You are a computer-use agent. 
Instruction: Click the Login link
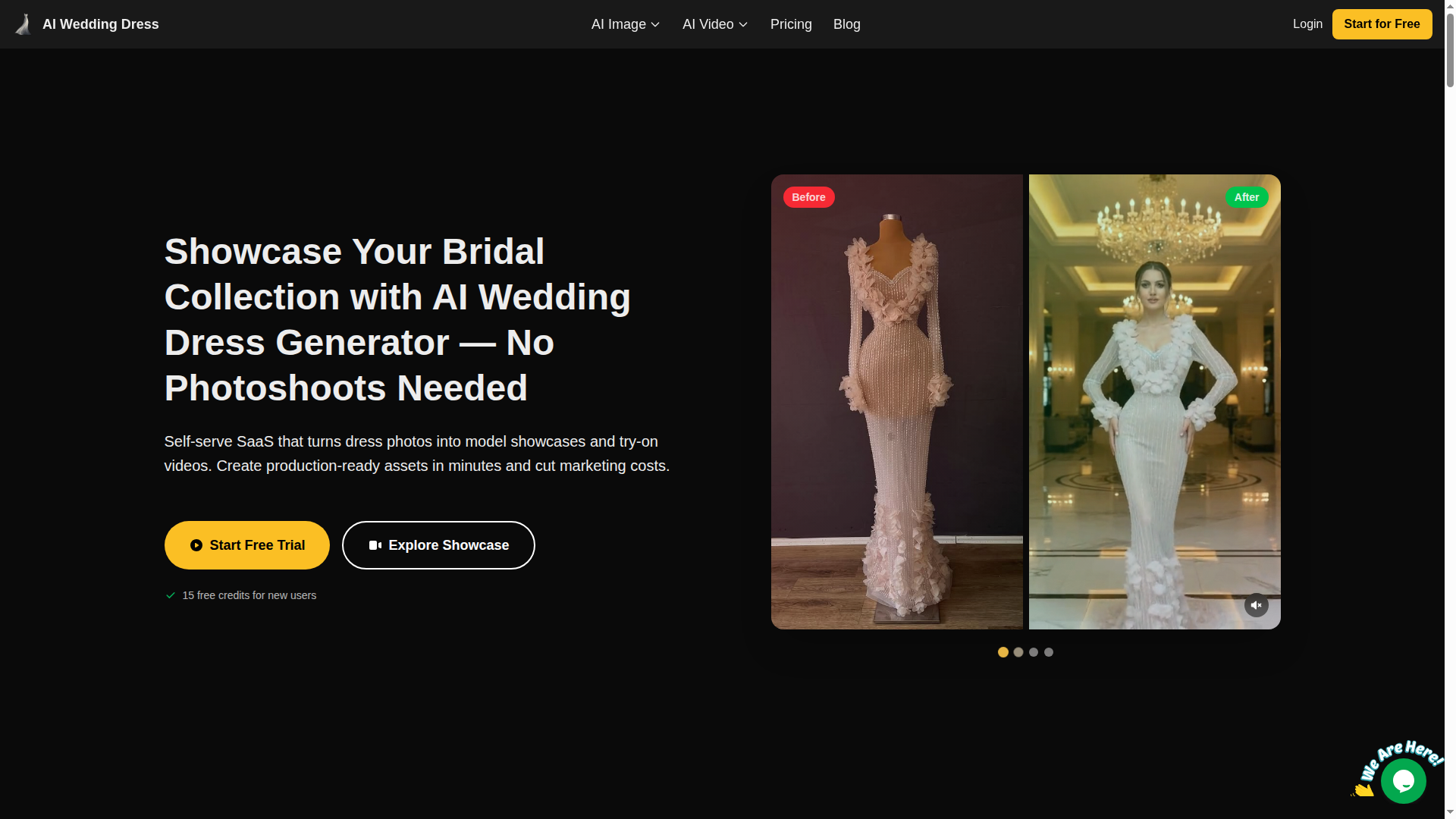pyautogui.click(x=1307, y=24)
